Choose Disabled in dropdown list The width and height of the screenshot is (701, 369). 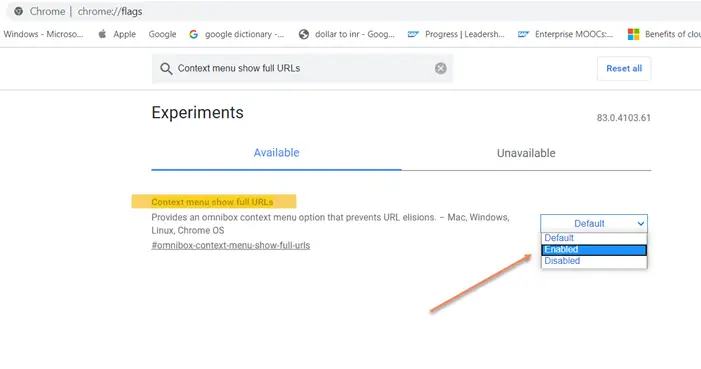594,261
